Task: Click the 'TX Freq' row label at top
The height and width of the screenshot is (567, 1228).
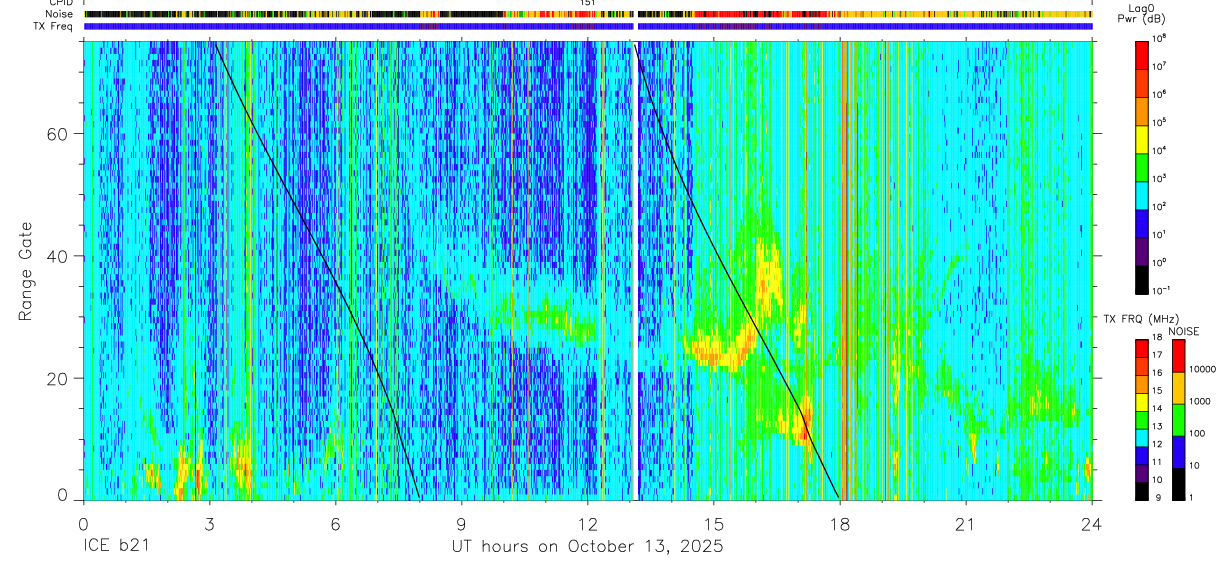Action: (x=54, y=26)
